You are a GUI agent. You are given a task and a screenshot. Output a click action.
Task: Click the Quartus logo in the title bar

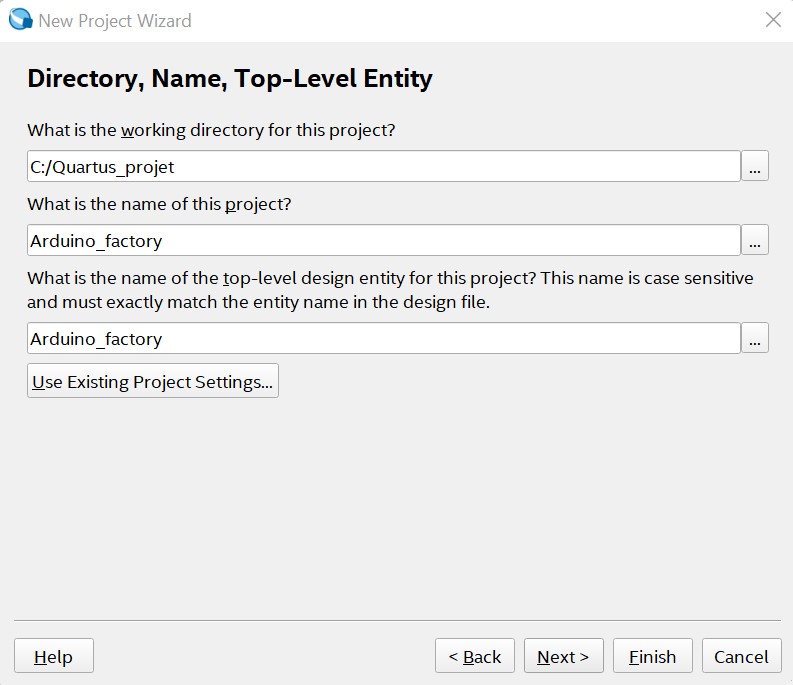(20, 20)
